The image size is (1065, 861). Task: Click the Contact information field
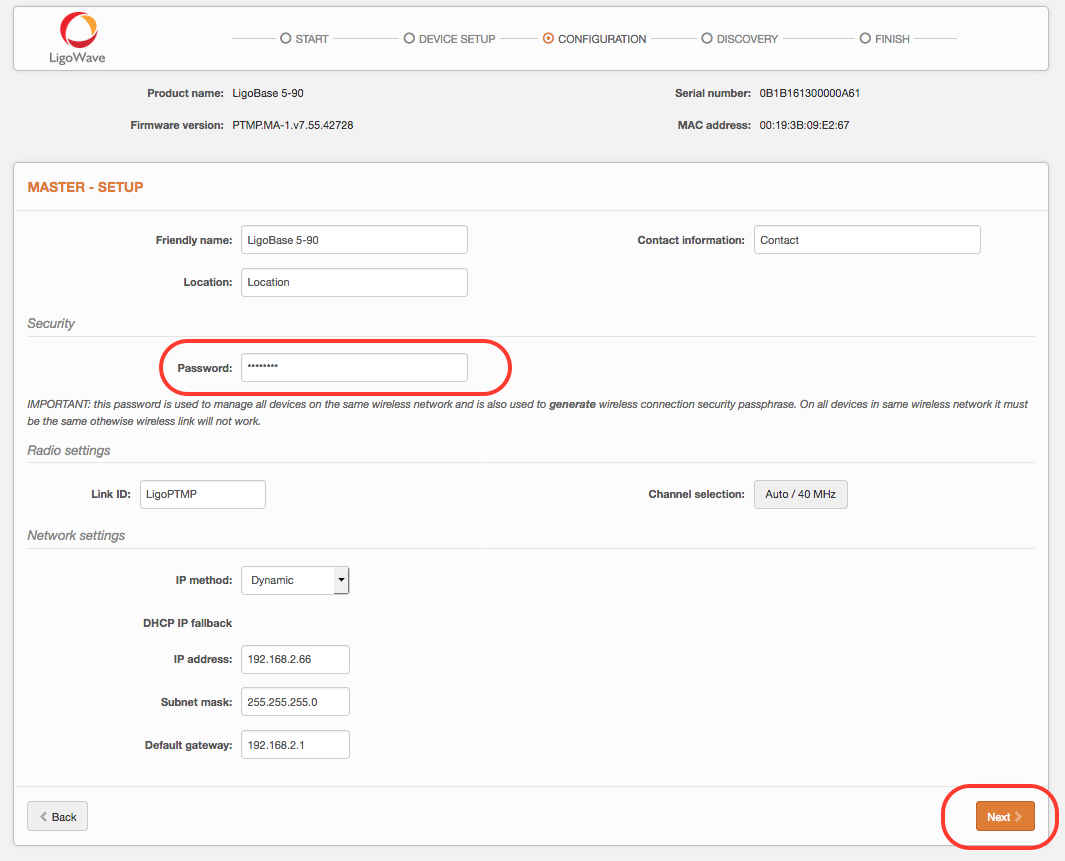866,239
